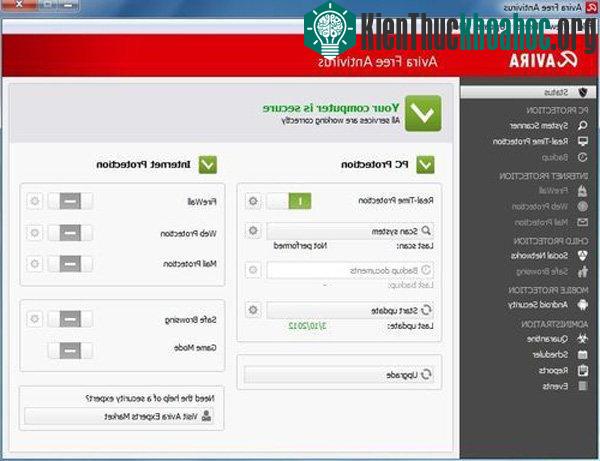The image size is (600, 461).
Task: Open Web Protection via sidebar globe icon
Action: click(x=582, y=207)
